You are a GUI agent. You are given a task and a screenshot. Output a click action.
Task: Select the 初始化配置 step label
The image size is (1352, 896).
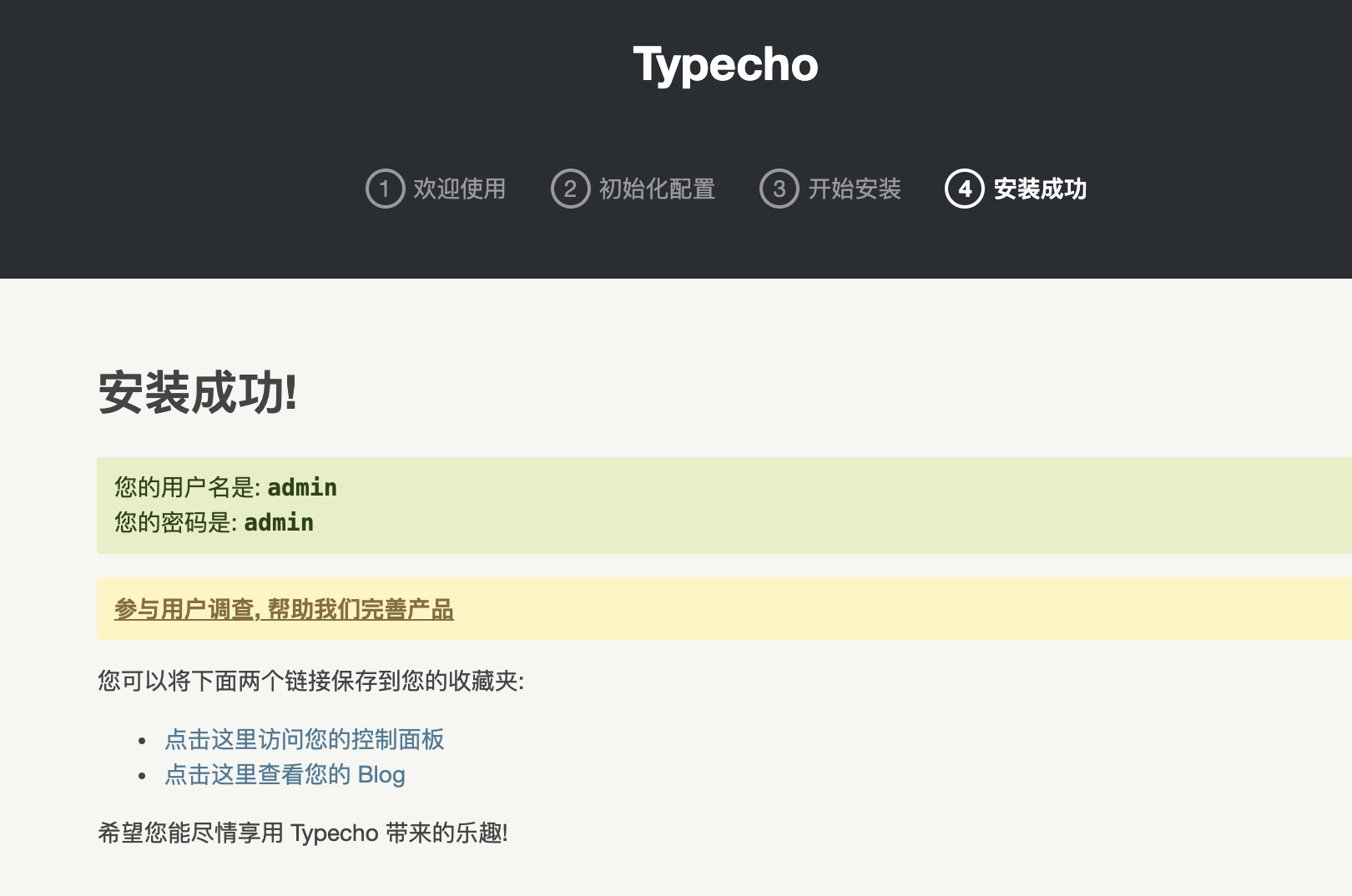point(657,189)
